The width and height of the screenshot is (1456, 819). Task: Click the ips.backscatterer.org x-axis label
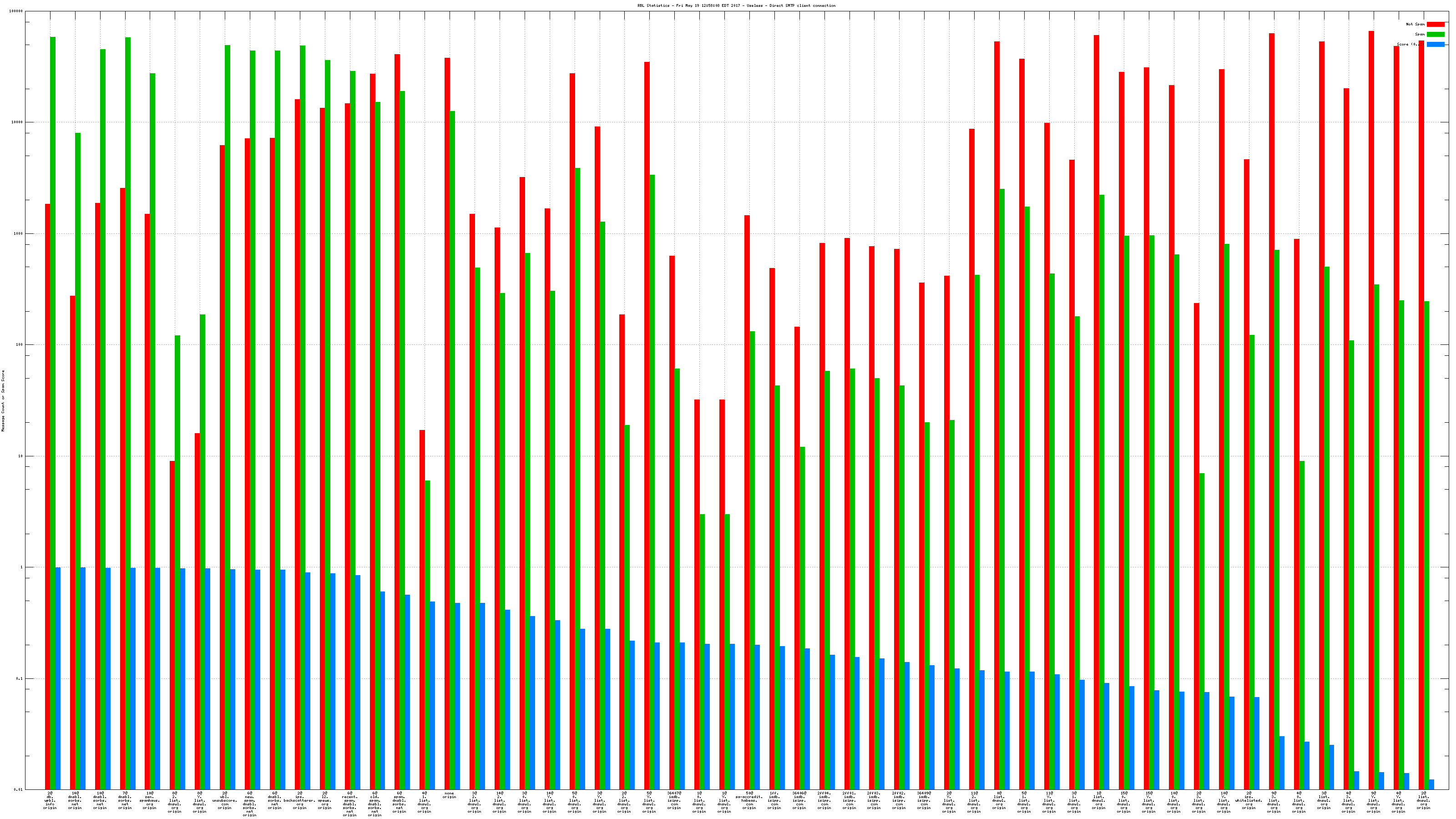(299, 800)
